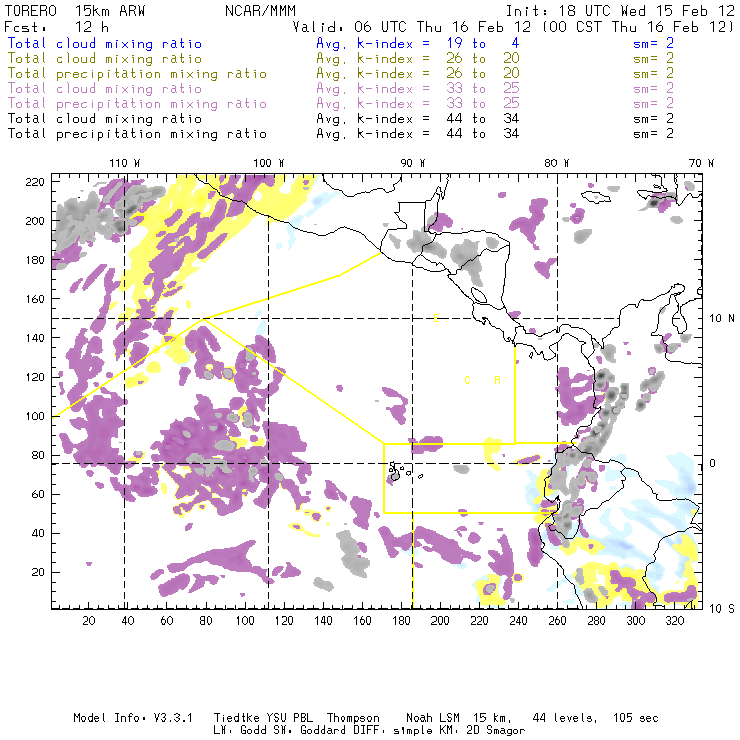Image resolution: width=740 pixels, height=740 pixels.
Task: Click the '320' tick label on horizontal axis
Action: coord(674,621)
